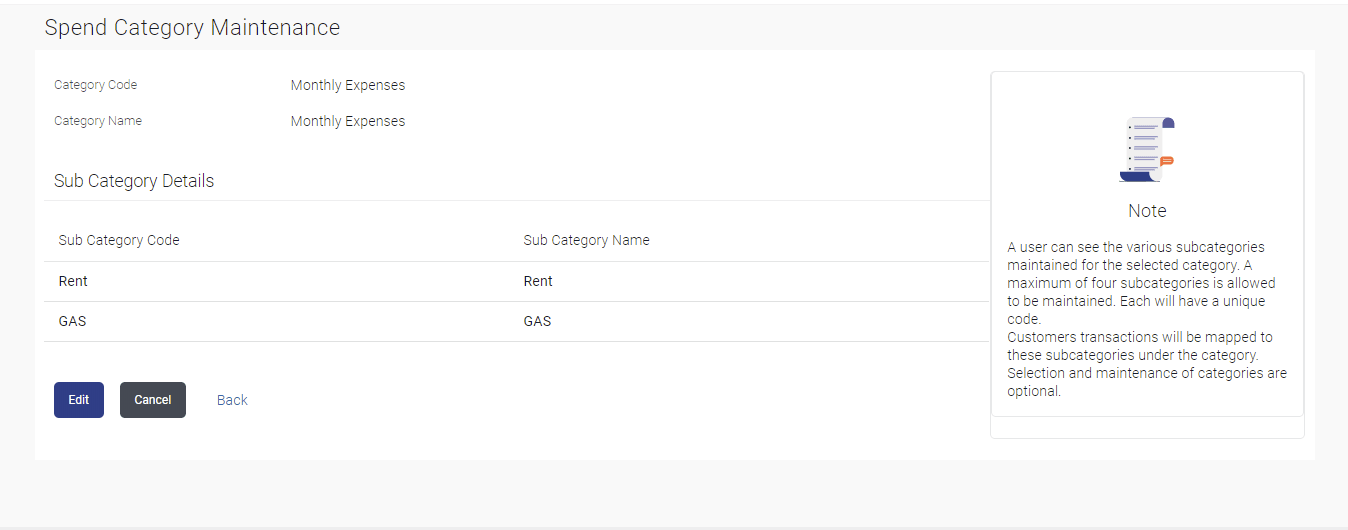Select Monthly Expenses value beside Category Name
The image size is (1348, 530).
click(x=348, y=121)
